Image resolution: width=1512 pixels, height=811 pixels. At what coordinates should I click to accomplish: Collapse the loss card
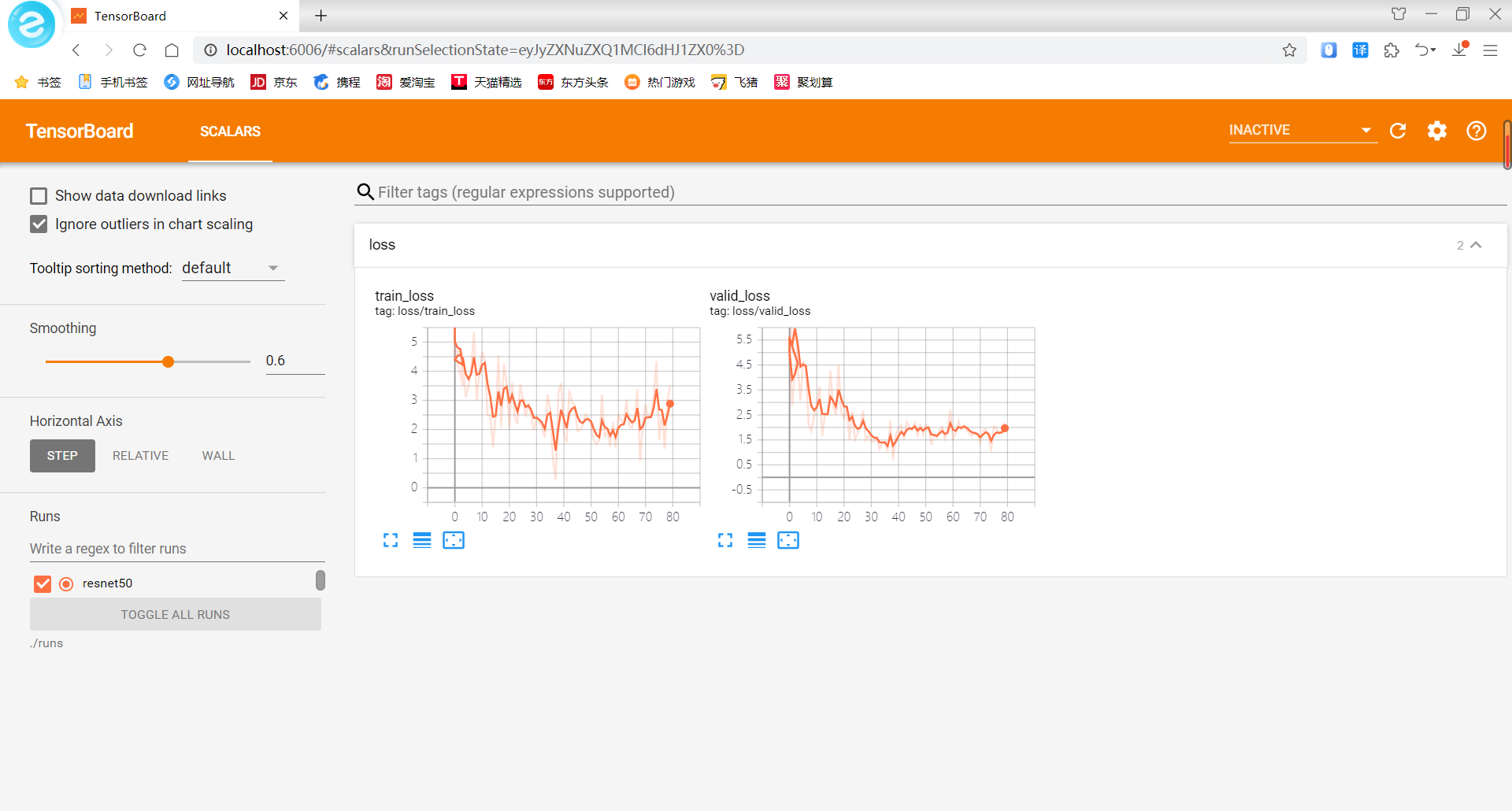(1477, 245)
